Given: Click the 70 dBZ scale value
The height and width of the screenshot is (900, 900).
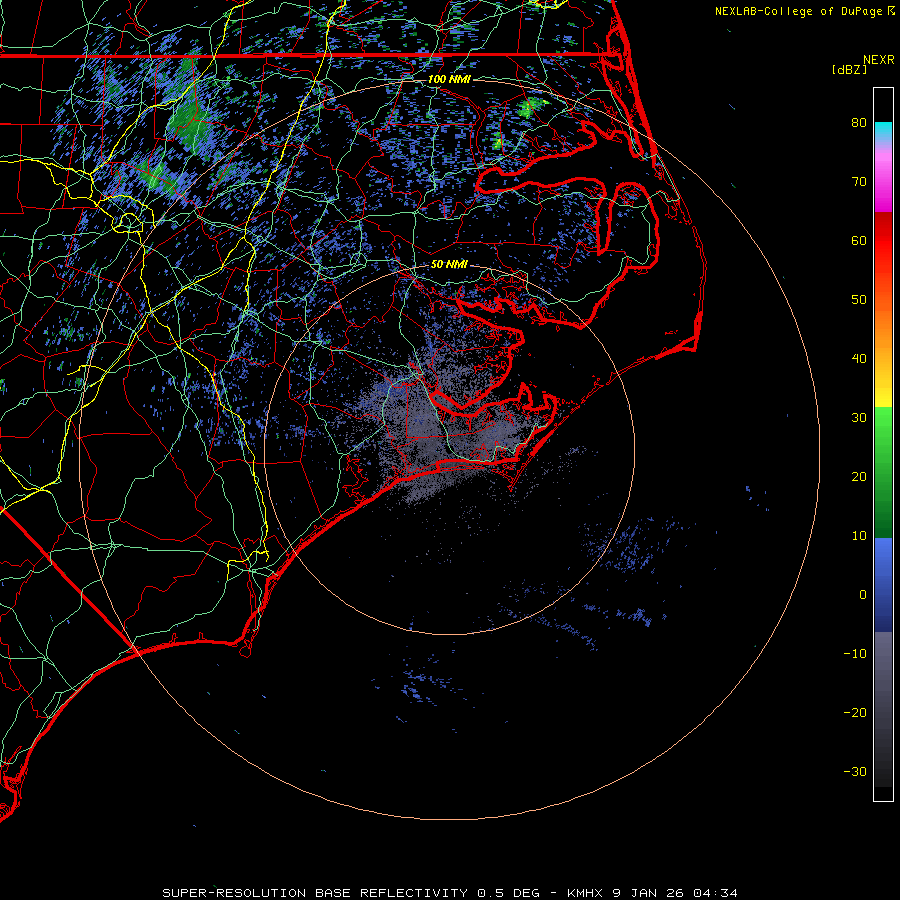Looking at the screenshot, I should click(x=859, y=182).
